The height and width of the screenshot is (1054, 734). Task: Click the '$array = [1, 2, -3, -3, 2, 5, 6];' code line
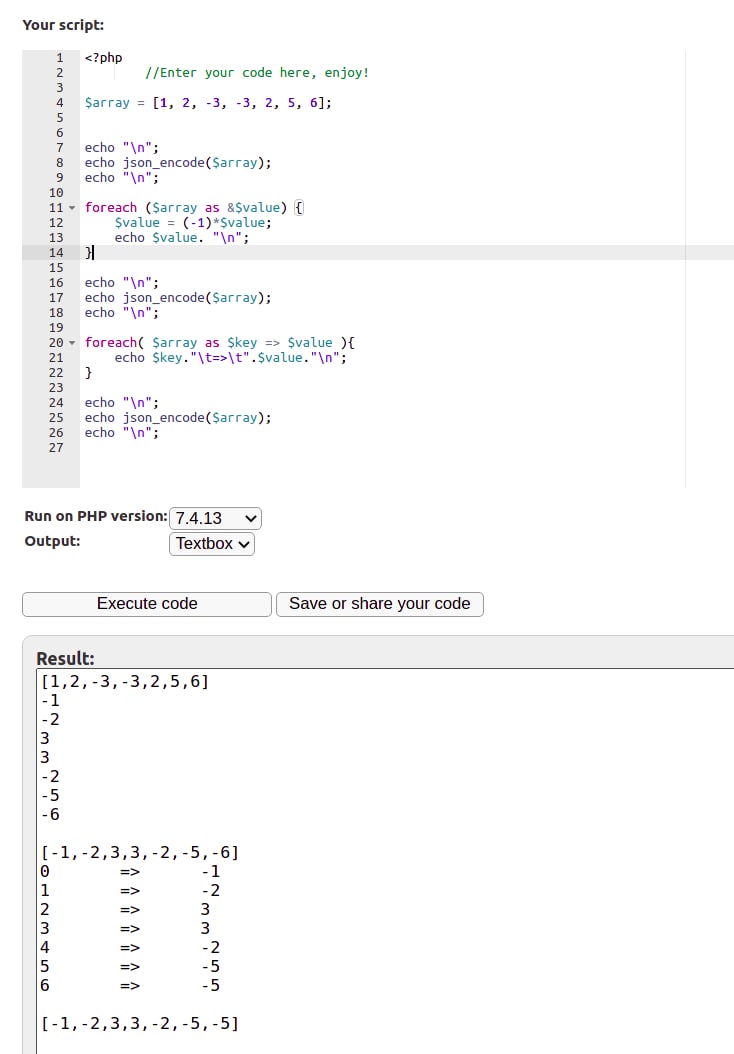point(208,103)
